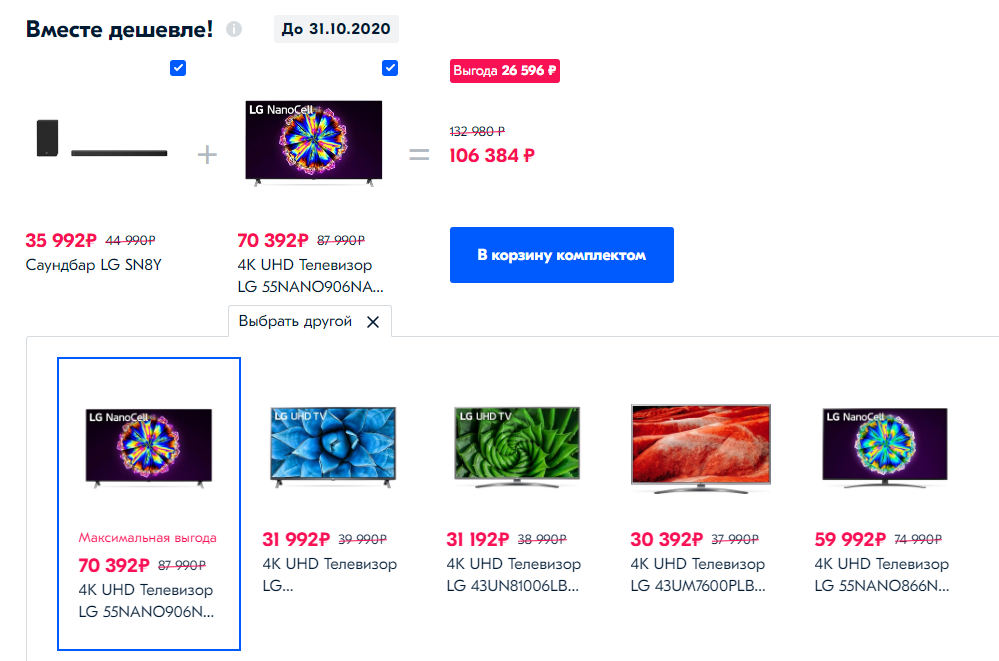Uncheck the soundbar LG SN8Y checkbox
The width and height of the screenshot is (999, 661).
coord(178,68)
